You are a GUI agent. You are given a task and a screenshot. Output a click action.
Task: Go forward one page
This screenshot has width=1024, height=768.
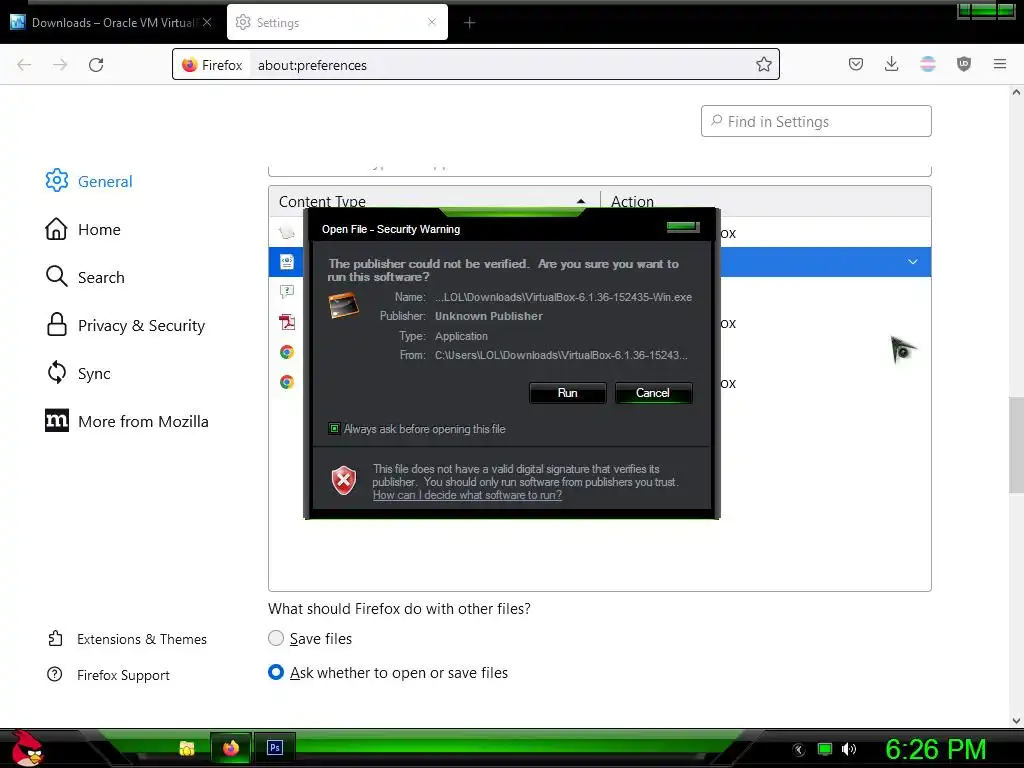pyautogui.click(x=60, y=65)
